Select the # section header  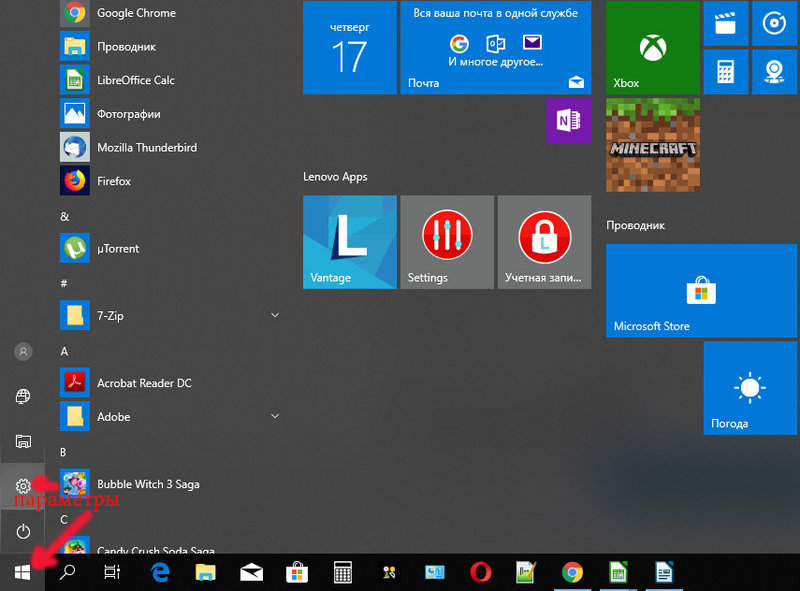(x=64, y=283)
